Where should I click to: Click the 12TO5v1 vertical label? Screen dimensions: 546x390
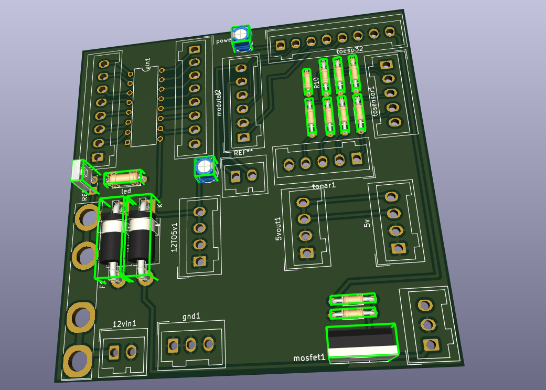(x=174, y=237)
